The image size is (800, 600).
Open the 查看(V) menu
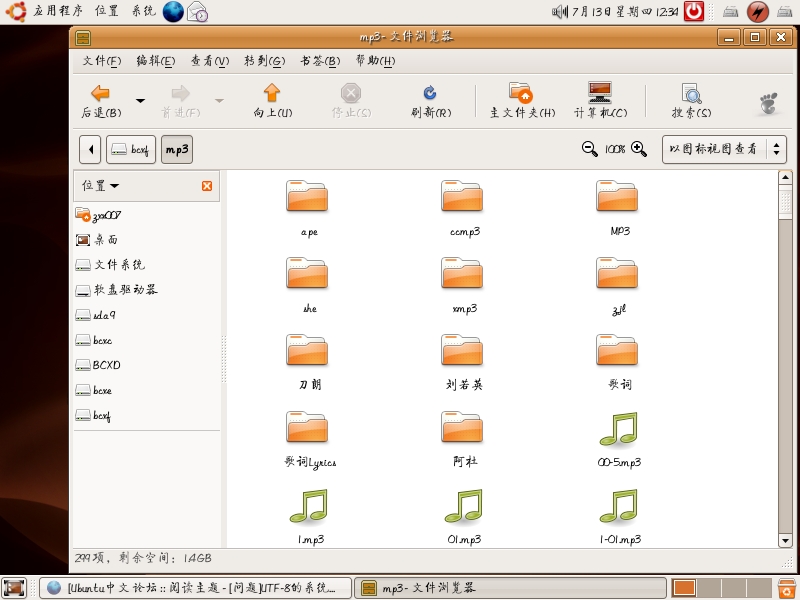[210, 61]
